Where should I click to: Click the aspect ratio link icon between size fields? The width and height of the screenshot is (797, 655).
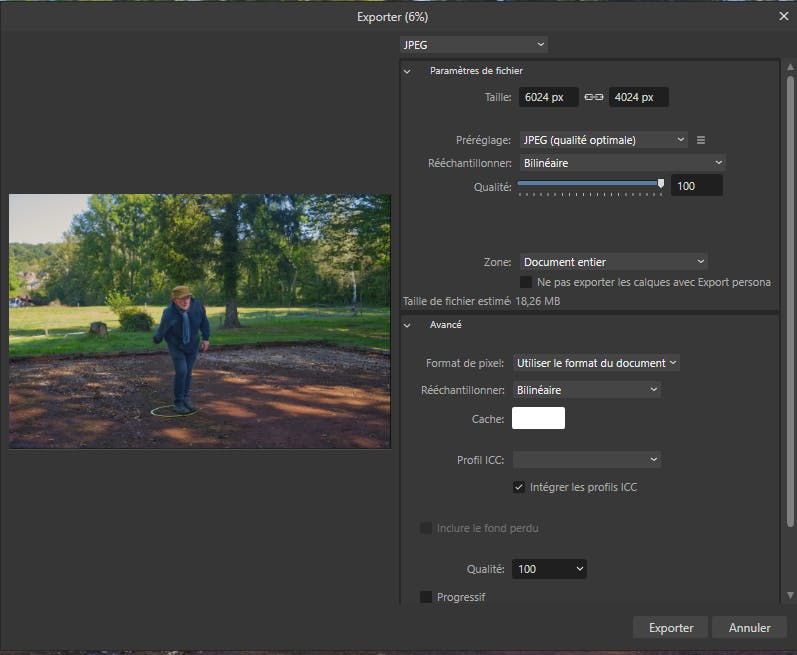(x=594, y=97)
